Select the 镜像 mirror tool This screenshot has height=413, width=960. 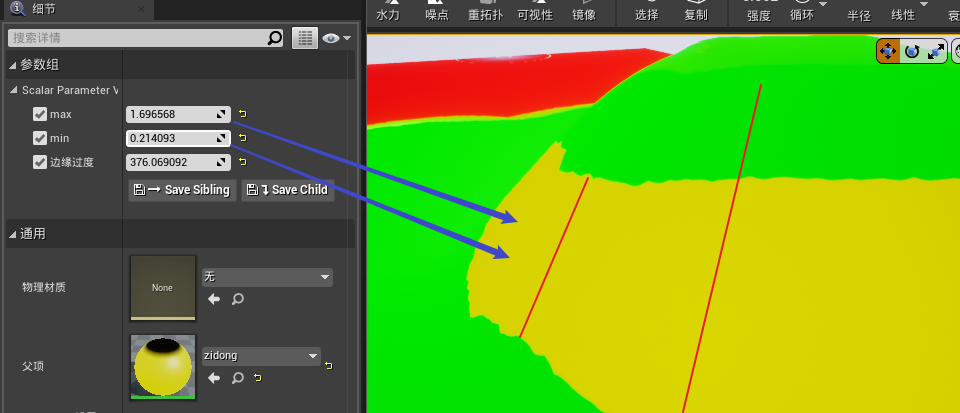(x=583, y=11)
